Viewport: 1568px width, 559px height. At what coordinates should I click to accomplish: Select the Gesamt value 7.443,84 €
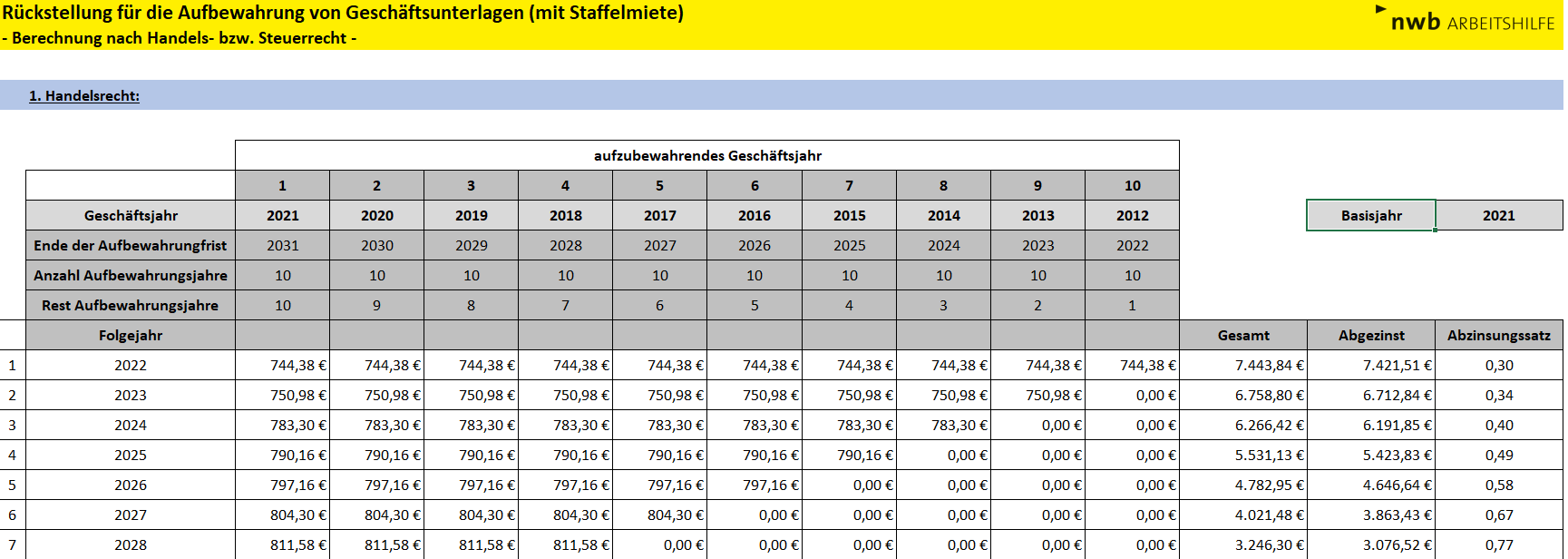tap(1268, 365)
